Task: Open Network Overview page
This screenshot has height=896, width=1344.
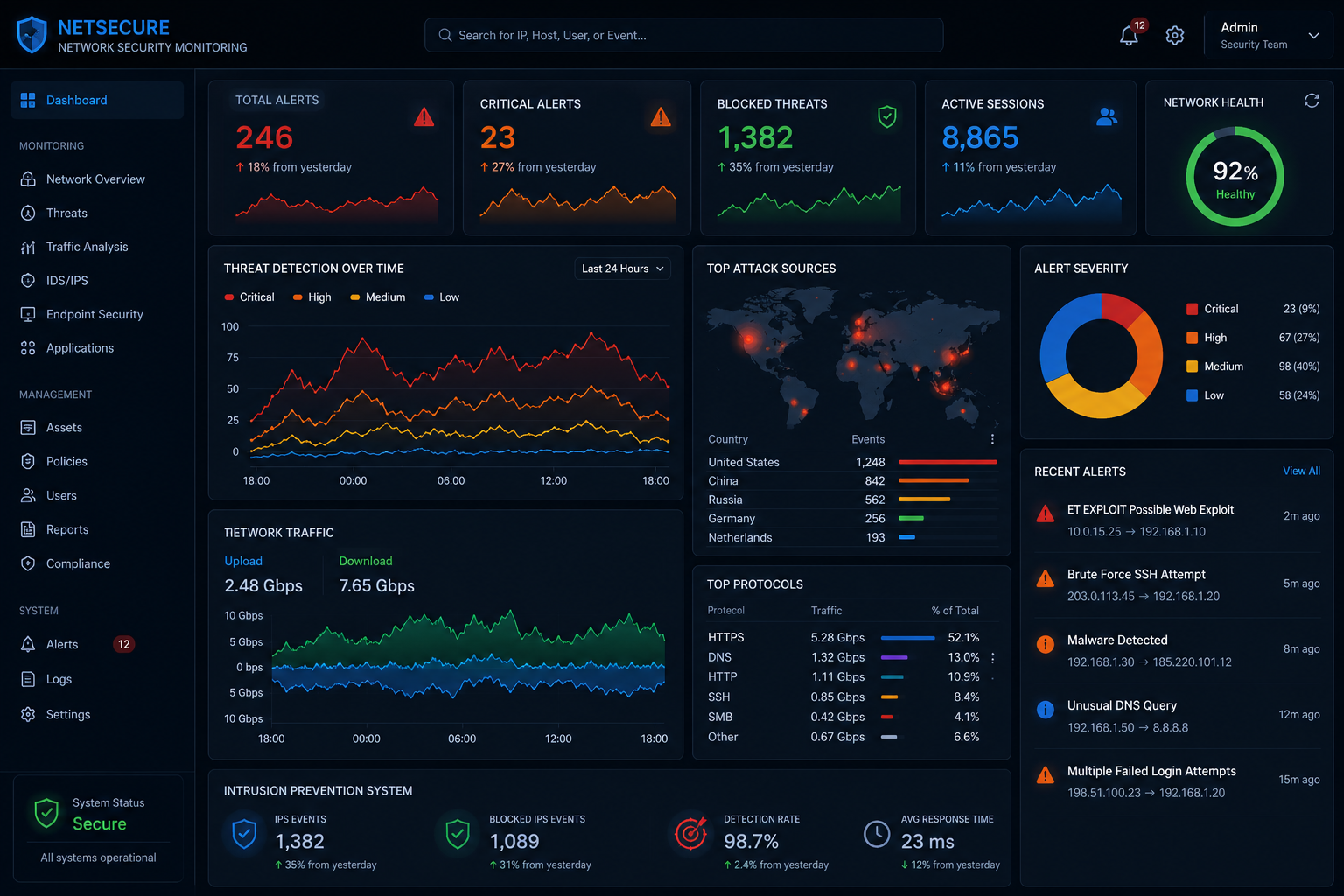Action: [x=95, y=179]
